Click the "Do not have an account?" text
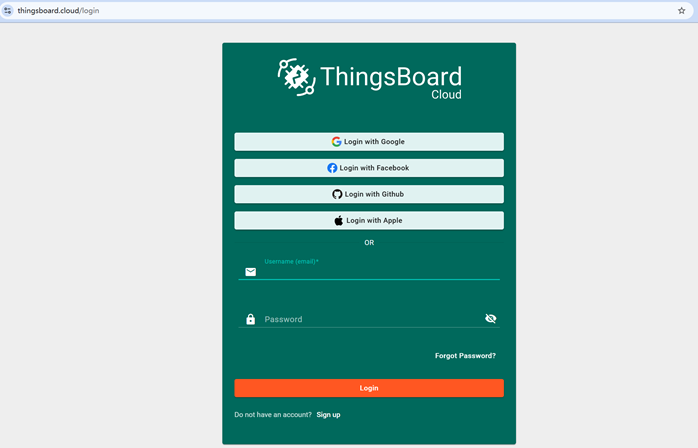 [273, 415]
